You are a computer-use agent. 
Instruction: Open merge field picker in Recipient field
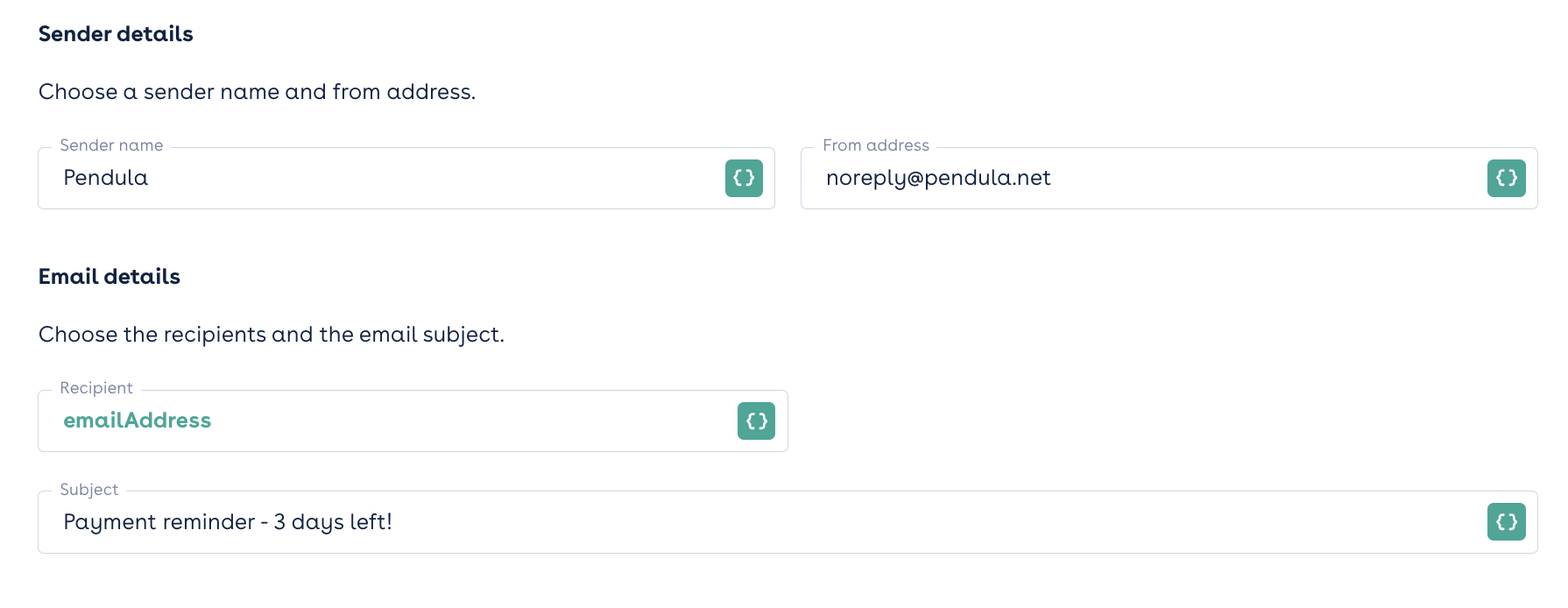[756, 421]
